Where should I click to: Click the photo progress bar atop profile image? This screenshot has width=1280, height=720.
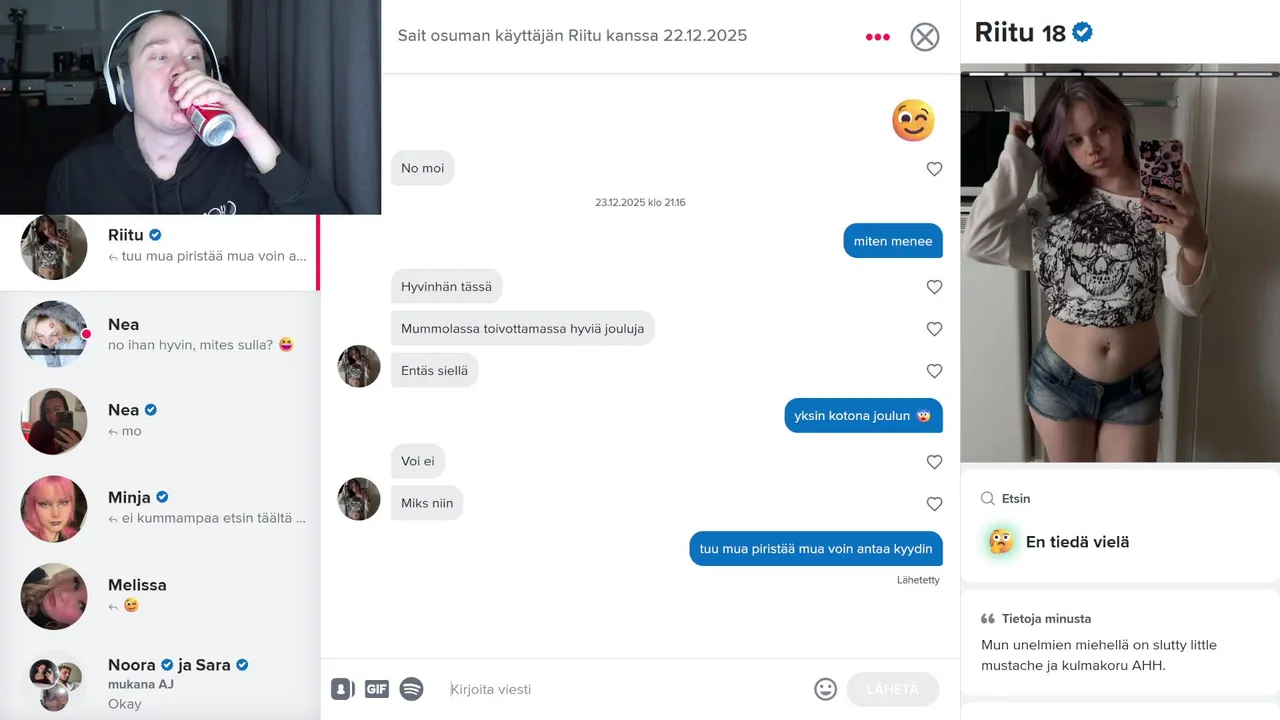(x=1120, y=74)
